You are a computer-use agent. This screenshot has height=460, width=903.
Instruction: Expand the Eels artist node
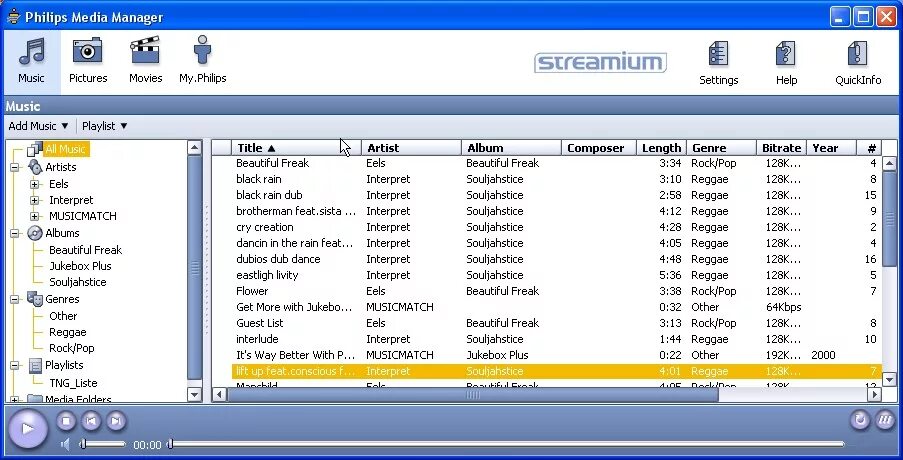point(35,184)
